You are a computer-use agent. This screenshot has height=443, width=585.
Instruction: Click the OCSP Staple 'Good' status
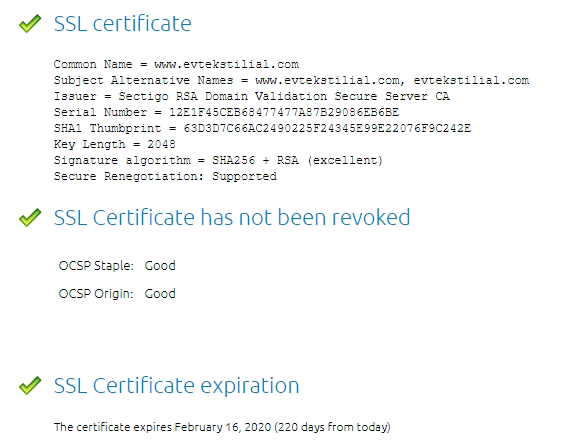(x=160, y=266)
